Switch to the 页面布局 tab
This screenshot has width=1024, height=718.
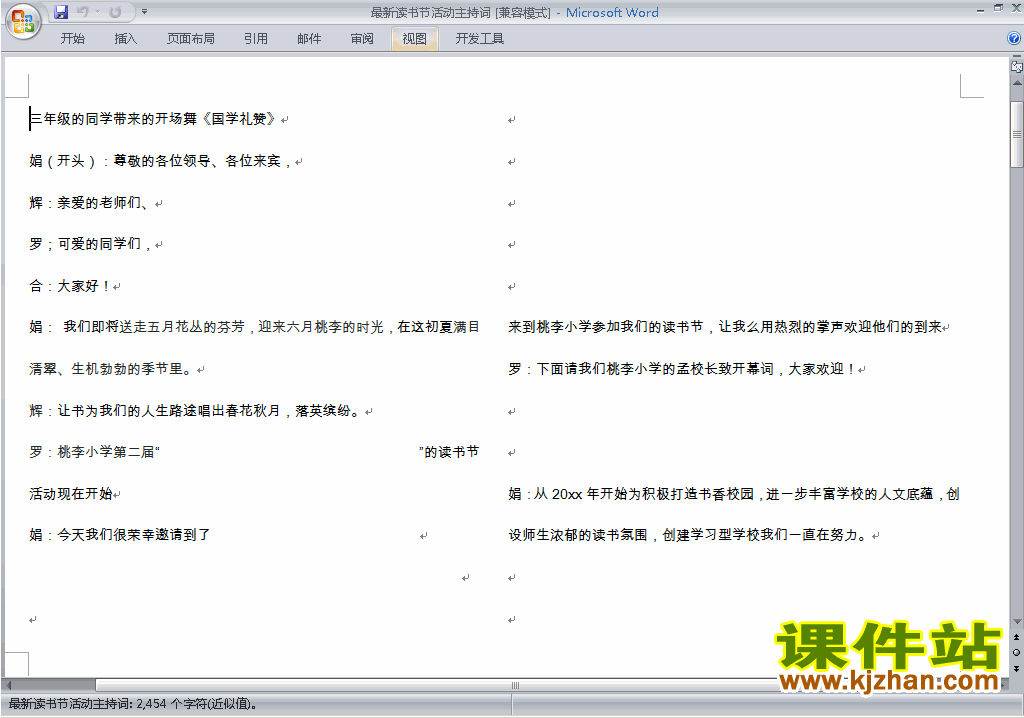tap(191, 39)
